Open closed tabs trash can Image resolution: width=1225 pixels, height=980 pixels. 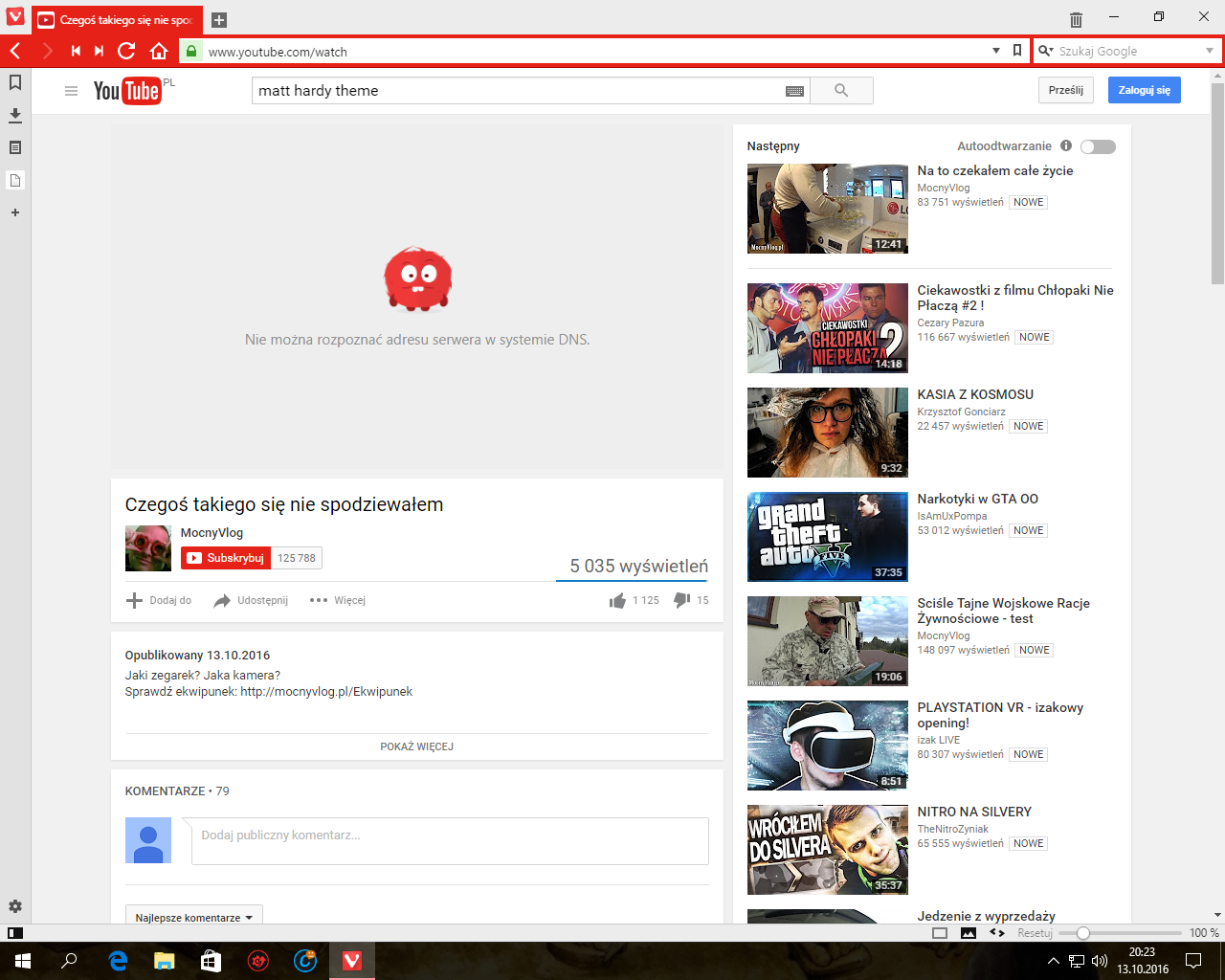(x=1076, y=19)
